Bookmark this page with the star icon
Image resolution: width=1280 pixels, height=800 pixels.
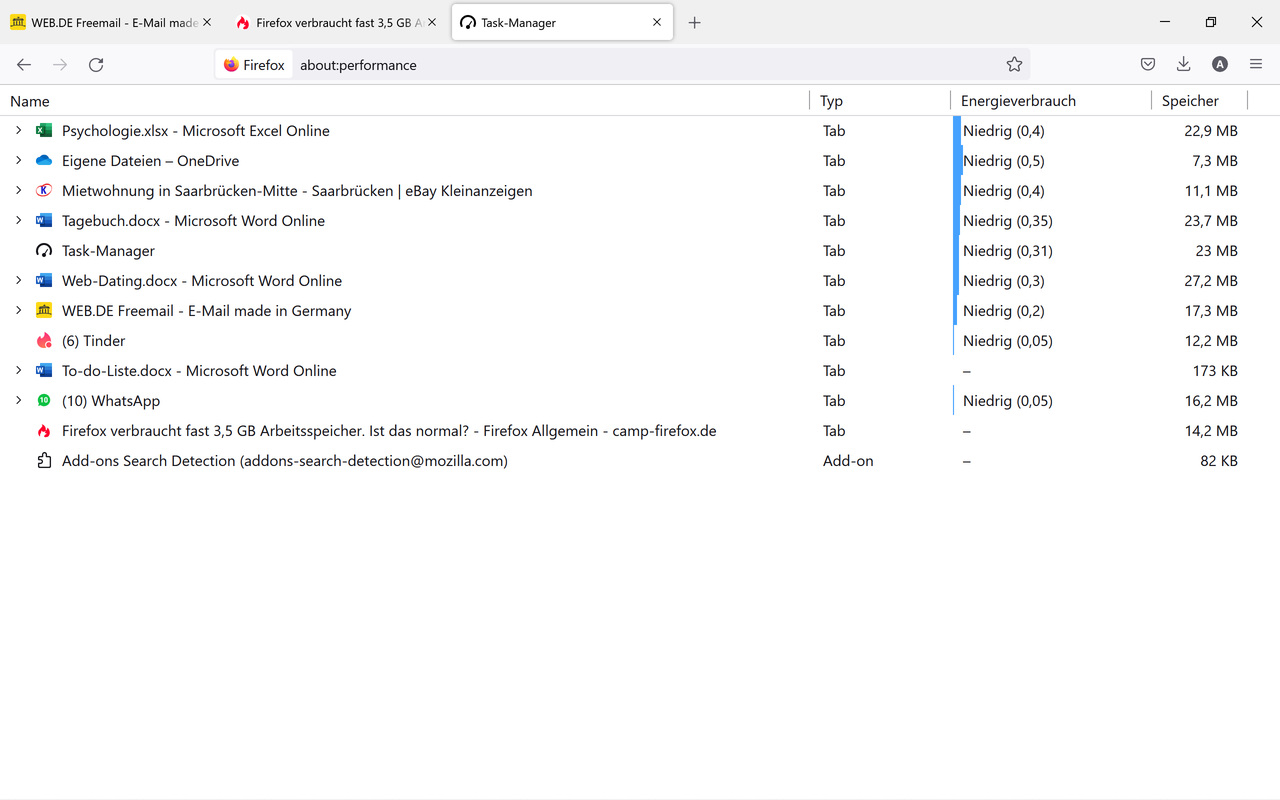click(x=1014, y=65)
